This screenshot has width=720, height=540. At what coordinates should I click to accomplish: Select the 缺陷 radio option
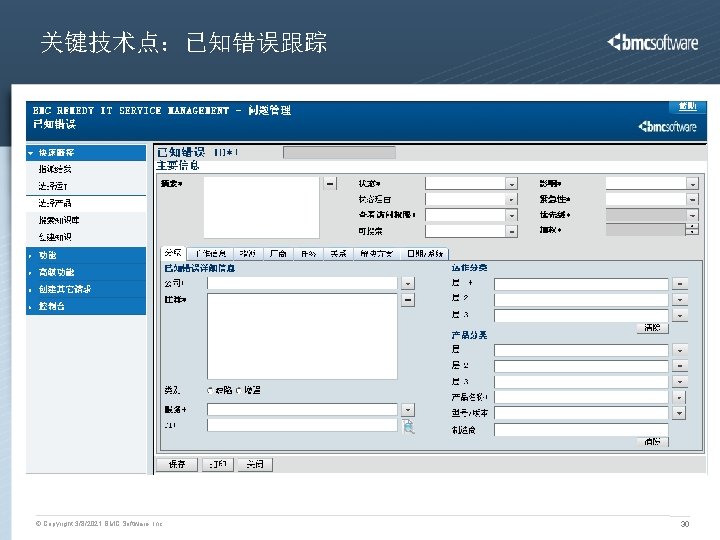[210, 390]
